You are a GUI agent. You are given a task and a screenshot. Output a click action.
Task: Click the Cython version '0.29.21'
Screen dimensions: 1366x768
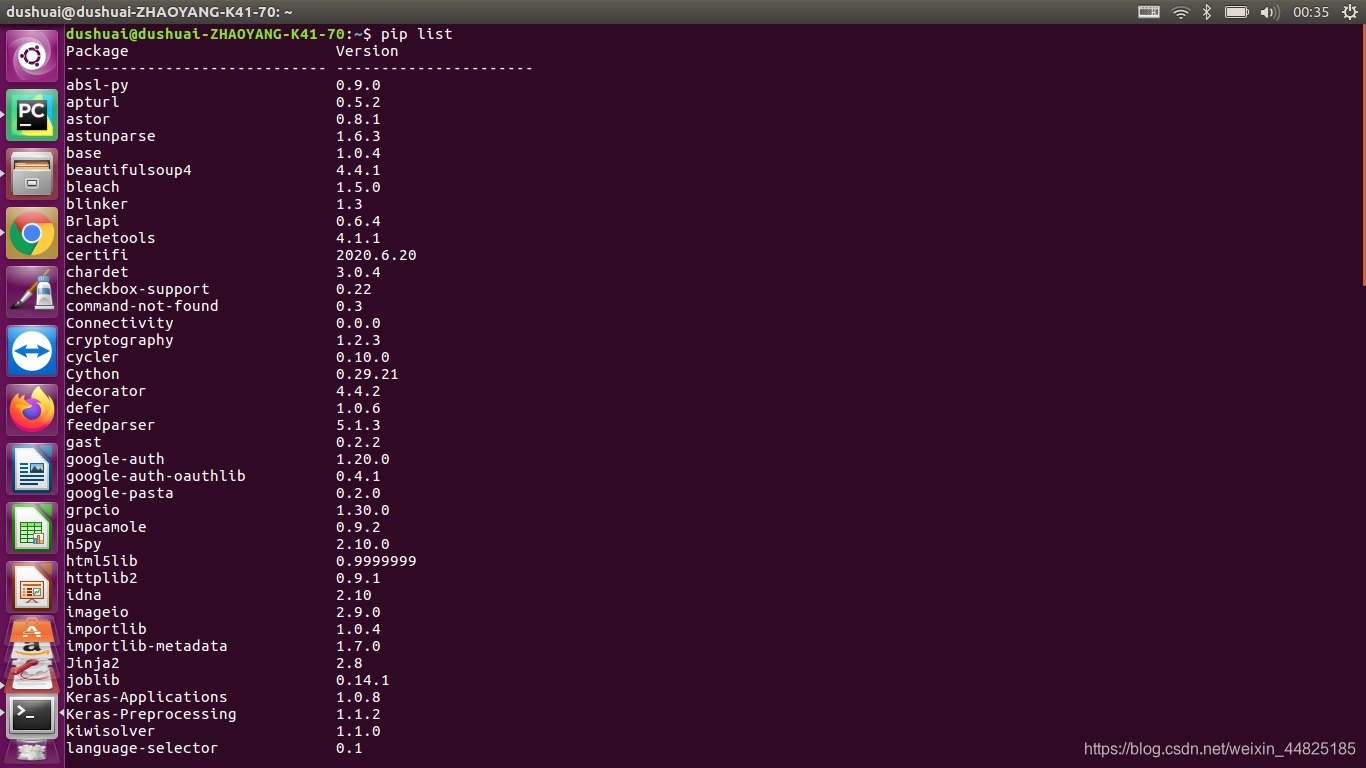(x=367, y=374)
